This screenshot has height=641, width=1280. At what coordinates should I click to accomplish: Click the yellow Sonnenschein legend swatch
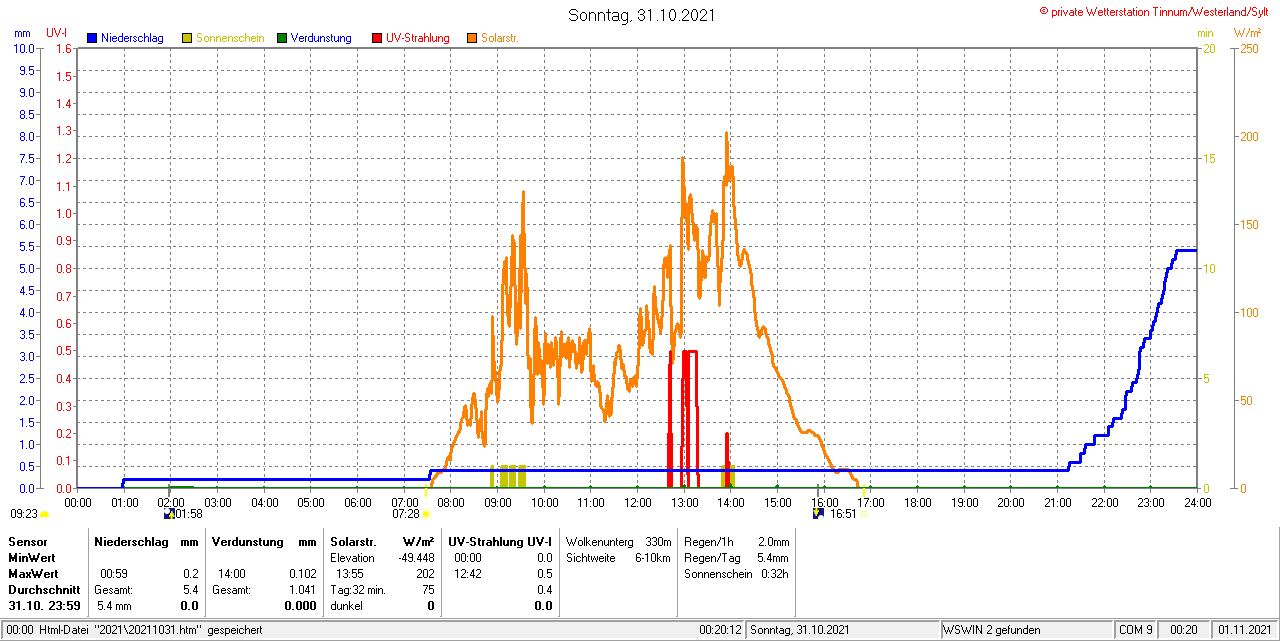(x=187, y=38)
